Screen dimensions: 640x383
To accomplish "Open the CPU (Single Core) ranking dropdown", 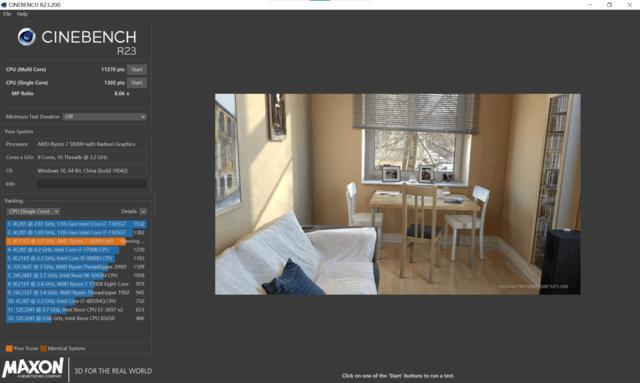I will pos(33,212).
